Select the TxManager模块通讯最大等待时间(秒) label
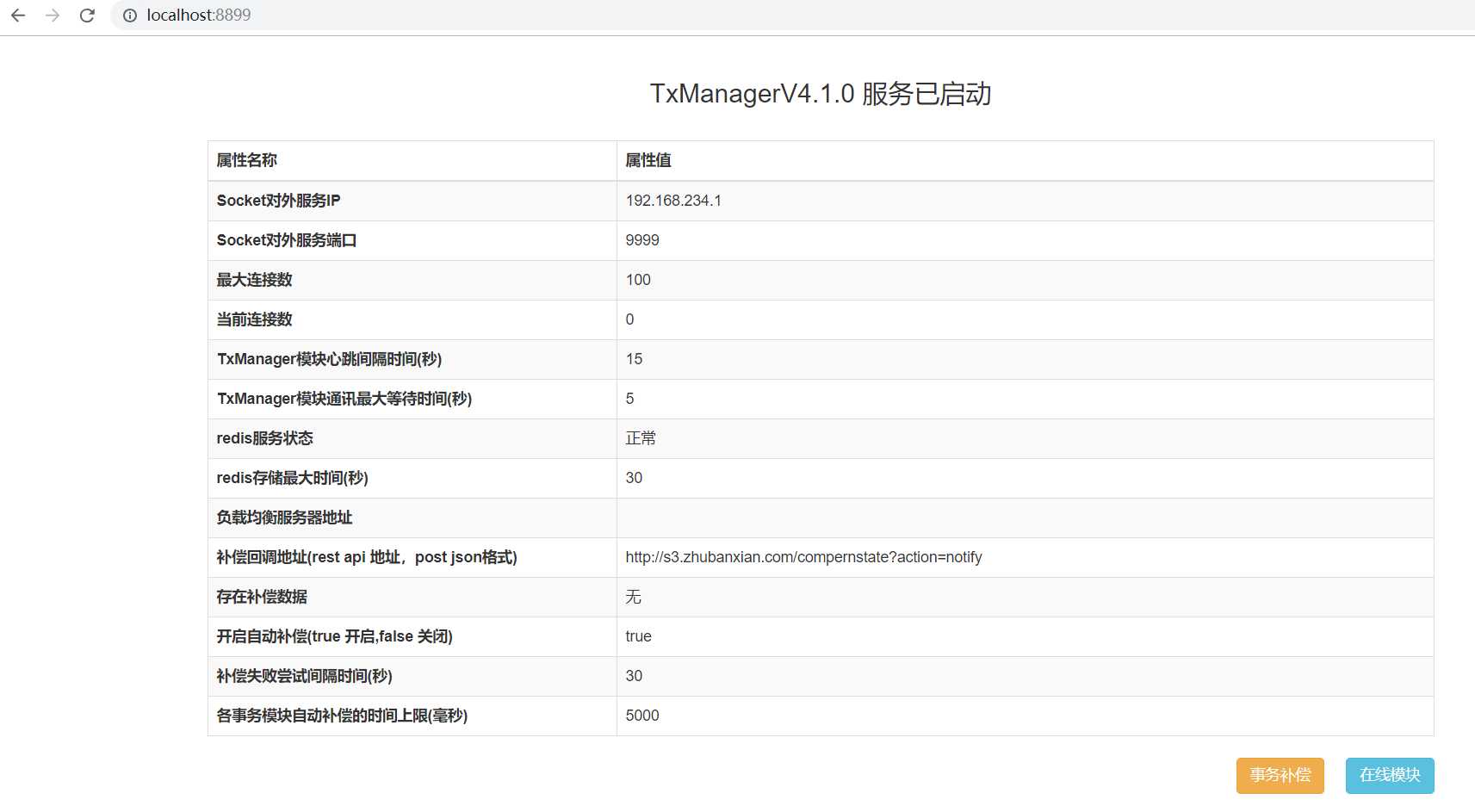This screenshot has width=1475, height=812. click(x=344, y=399)
